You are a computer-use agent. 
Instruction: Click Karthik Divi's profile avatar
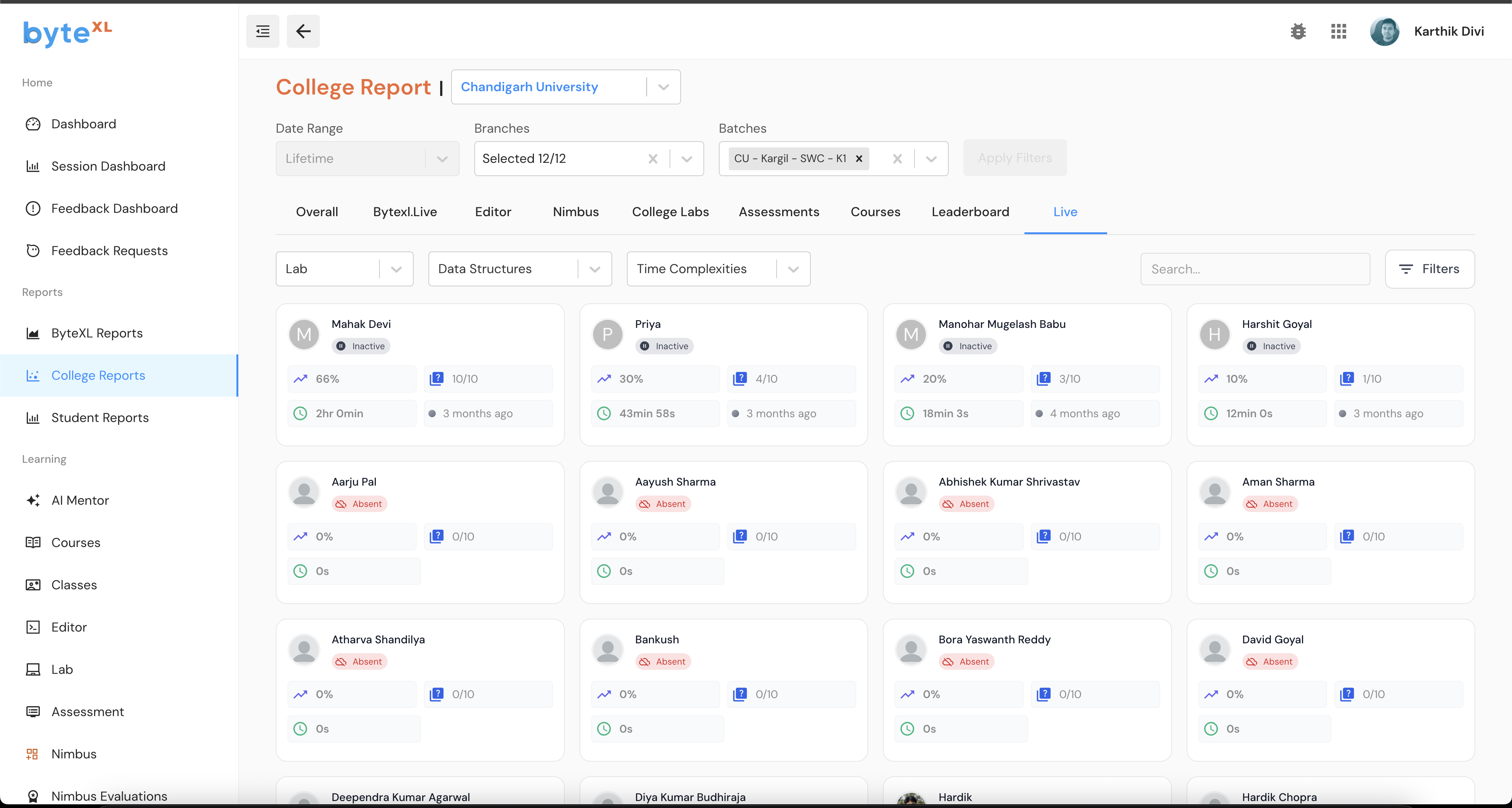pos(1385,31)
